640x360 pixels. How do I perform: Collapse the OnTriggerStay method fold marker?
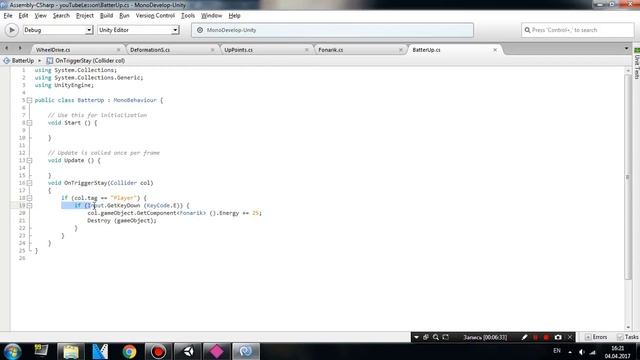pos(29,183)
